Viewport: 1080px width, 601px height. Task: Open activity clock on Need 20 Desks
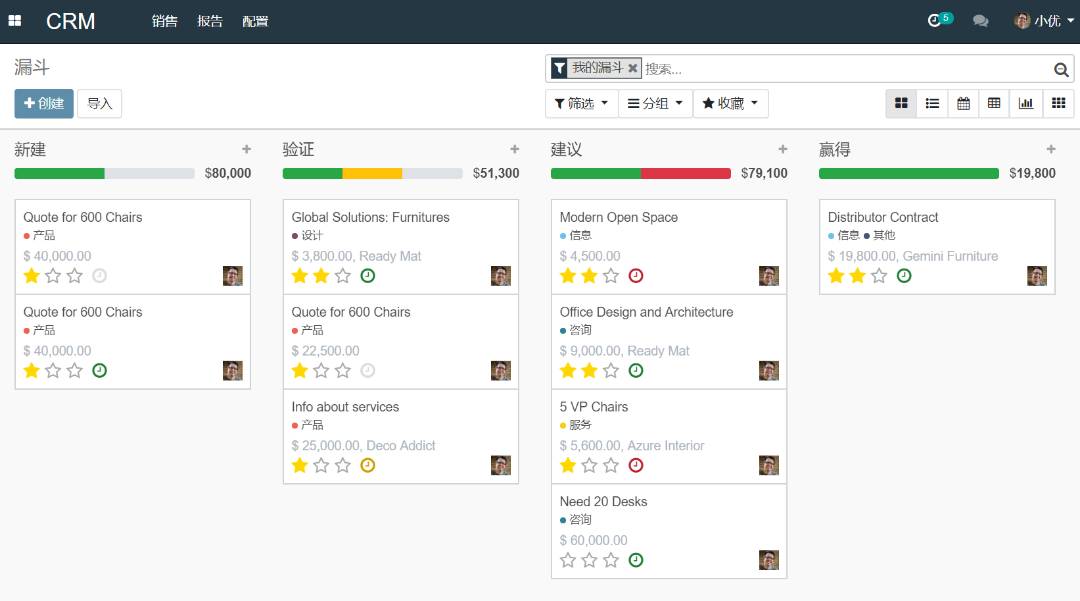(636, 560)
